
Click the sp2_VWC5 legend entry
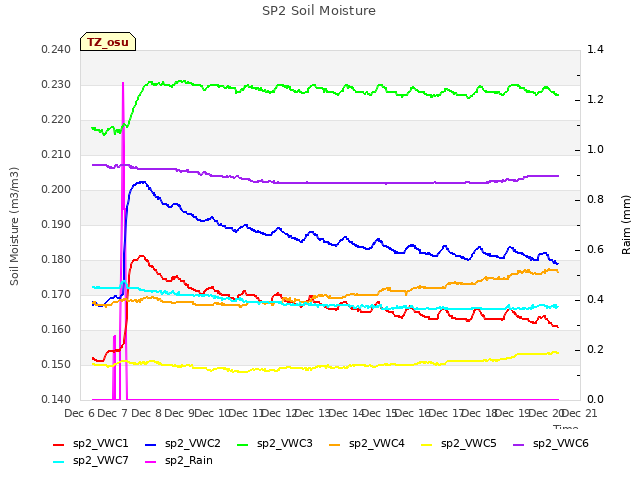459,444
